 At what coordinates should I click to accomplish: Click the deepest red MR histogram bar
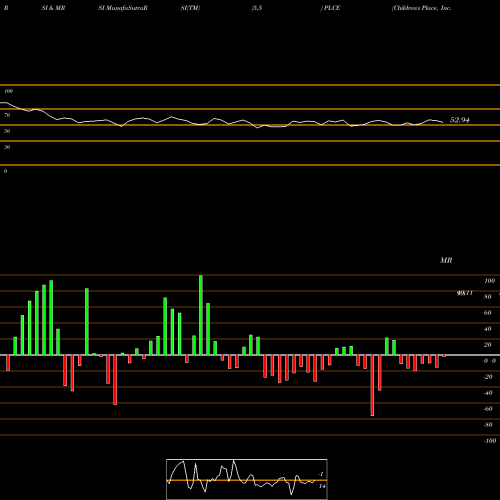click(372, 385)
